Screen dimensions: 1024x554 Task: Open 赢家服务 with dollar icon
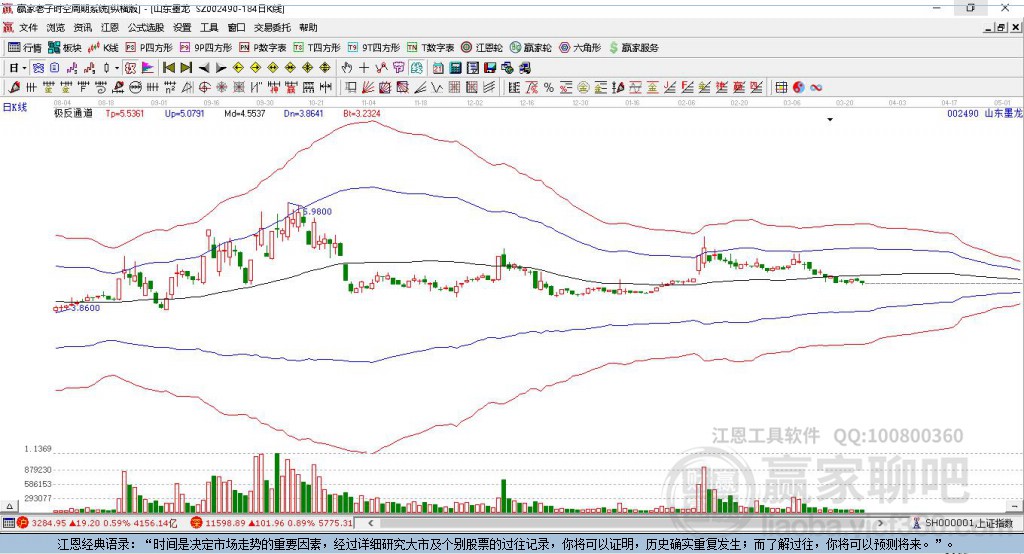pos(633,48)
